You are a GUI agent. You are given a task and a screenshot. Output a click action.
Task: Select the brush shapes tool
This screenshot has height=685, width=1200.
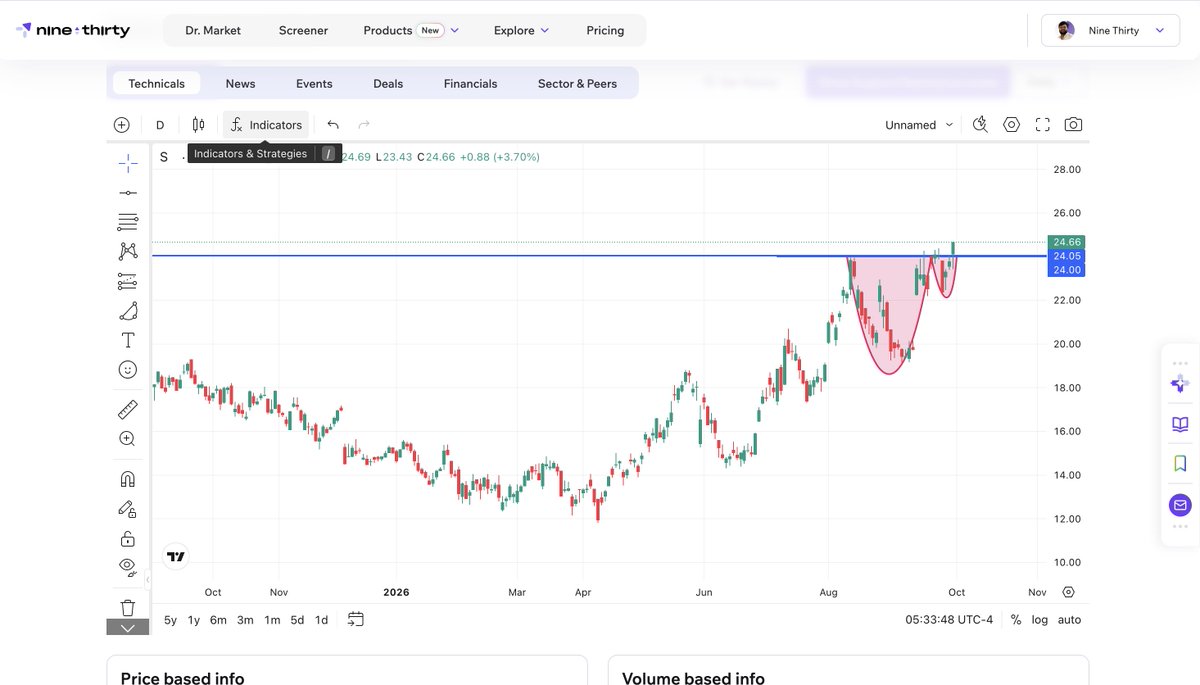[x=128, y=311]
